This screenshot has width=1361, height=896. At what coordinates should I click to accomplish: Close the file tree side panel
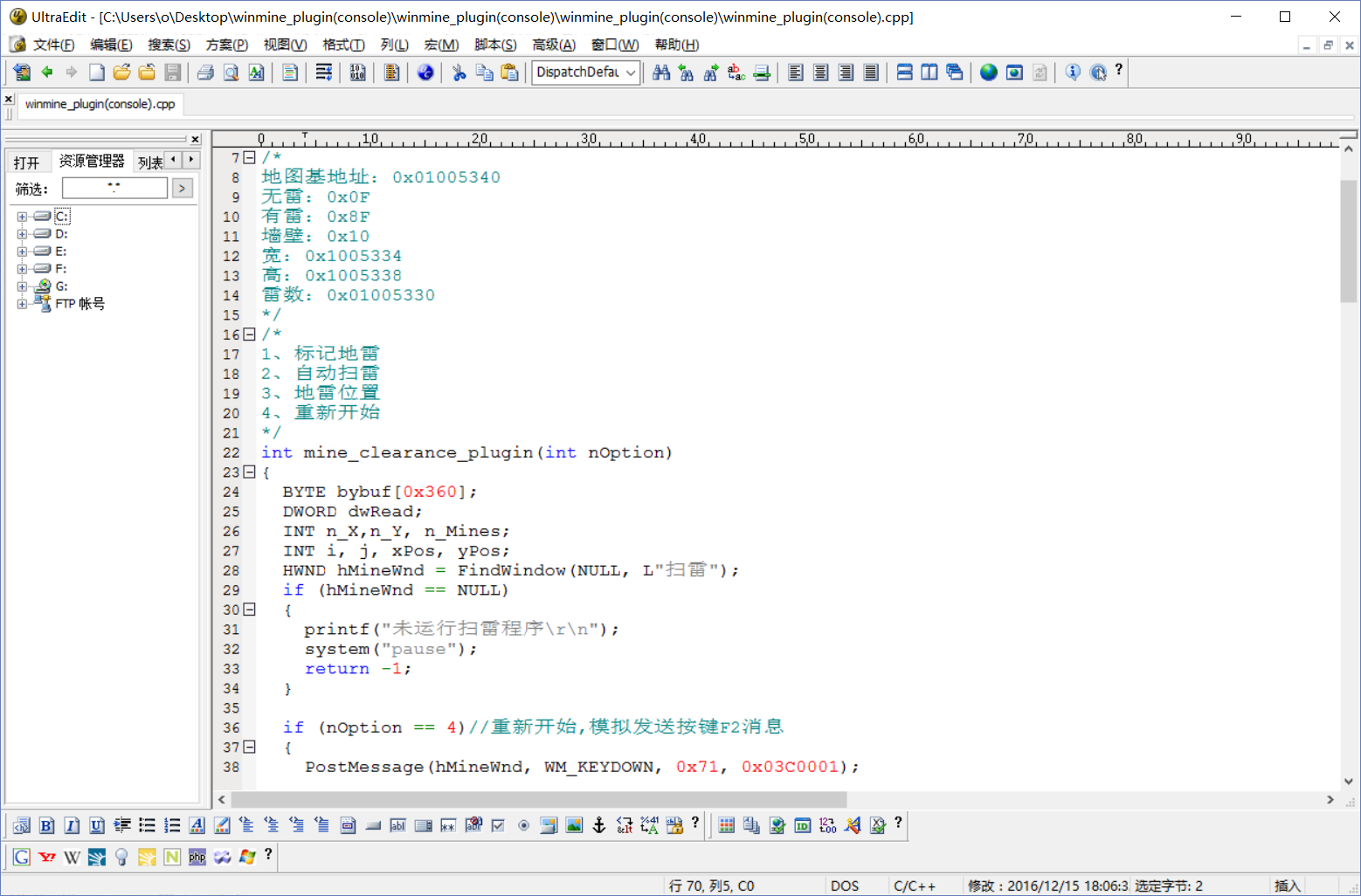(x=195, y=139)
